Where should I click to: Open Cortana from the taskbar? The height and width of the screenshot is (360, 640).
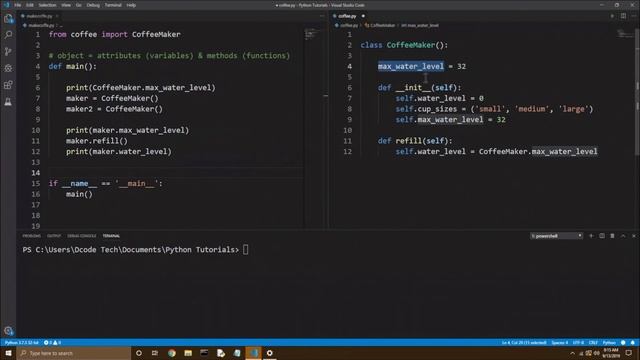139,353
